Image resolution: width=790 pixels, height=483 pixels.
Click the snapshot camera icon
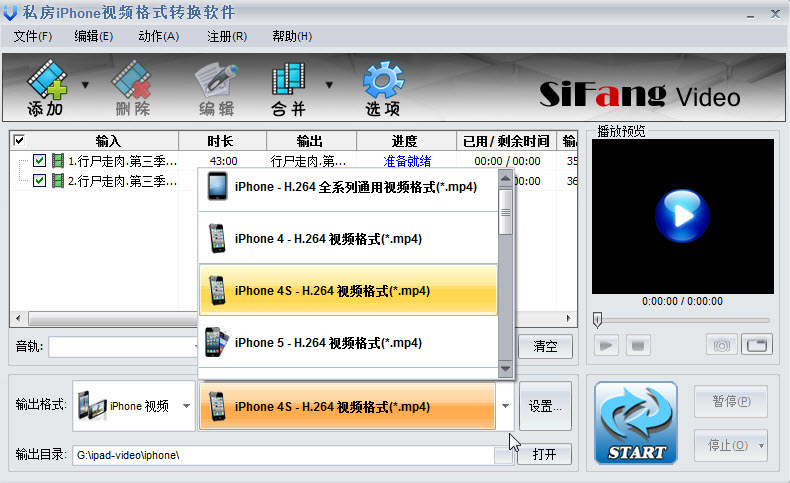721,346
